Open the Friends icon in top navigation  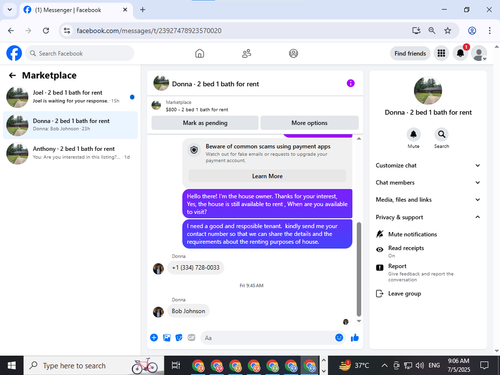click(x=246, y=53)
